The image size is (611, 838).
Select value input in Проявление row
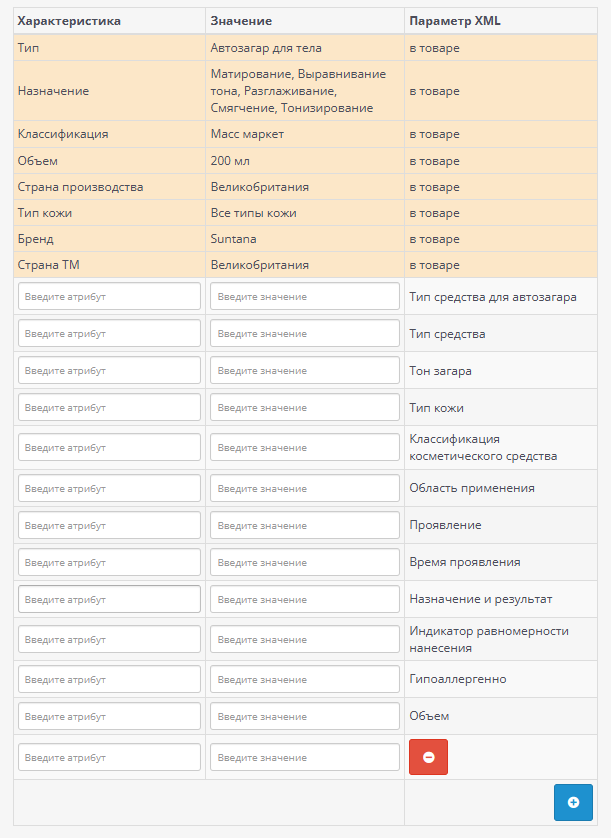coord(304,525)
